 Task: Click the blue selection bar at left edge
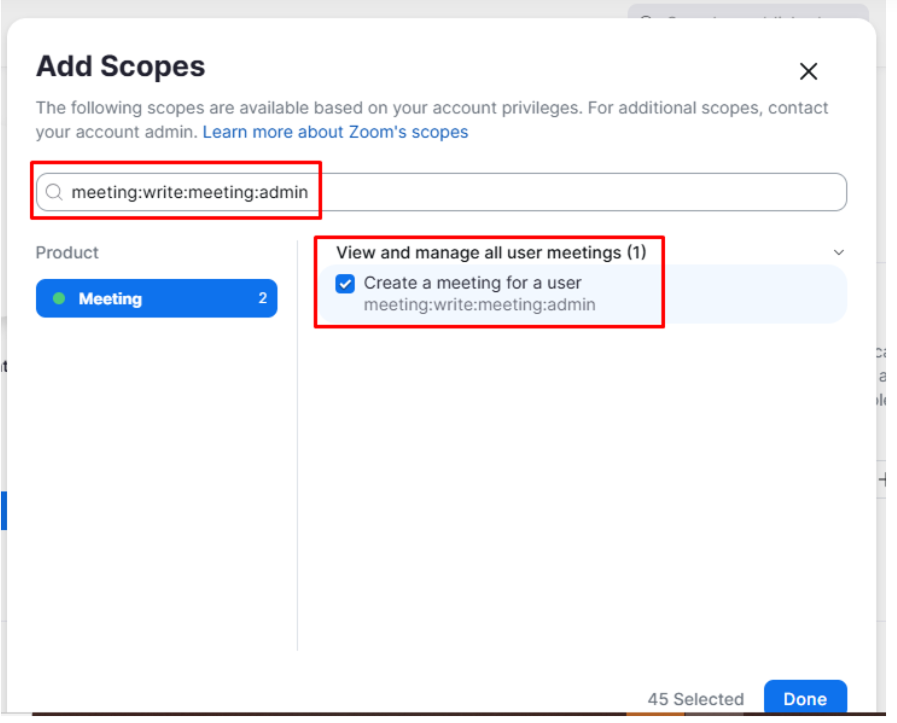[x=3, y=510]
